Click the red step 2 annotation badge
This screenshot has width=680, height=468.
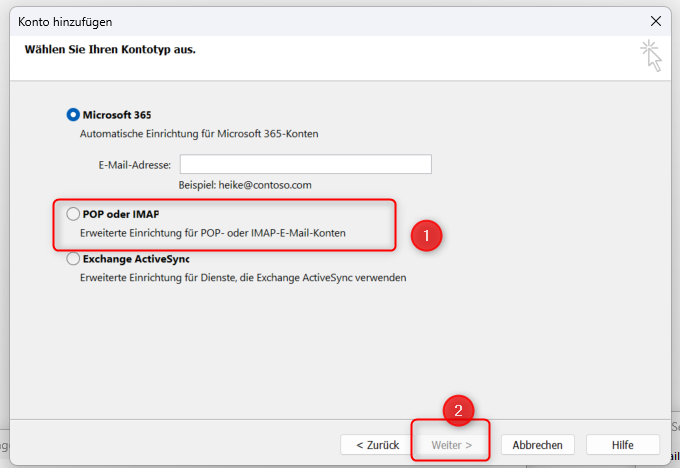(x=458, y=411)
